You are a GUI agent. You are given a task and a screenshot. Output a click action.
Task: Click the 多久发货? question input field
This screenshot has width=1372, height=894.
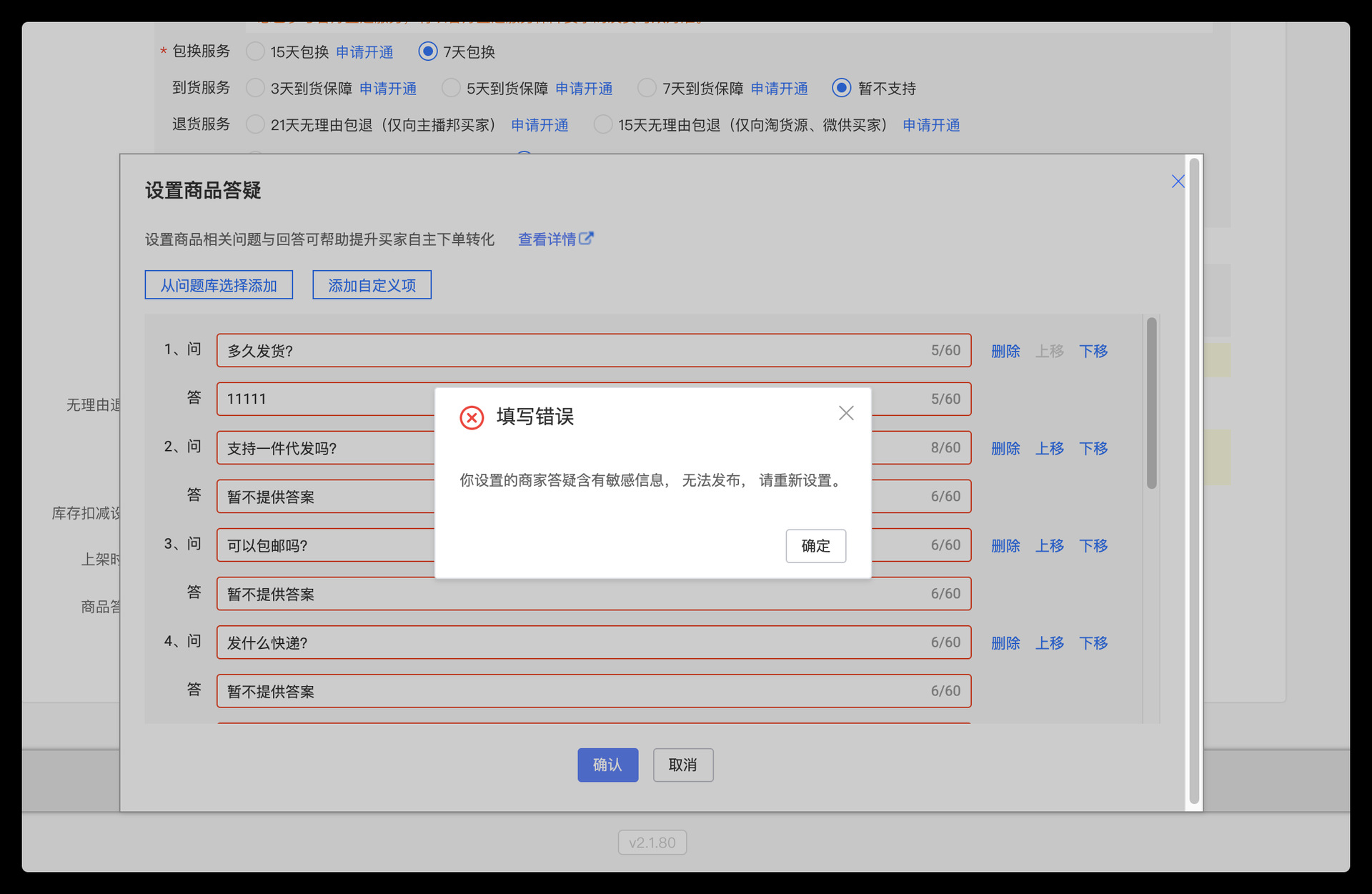coord(572,351)
